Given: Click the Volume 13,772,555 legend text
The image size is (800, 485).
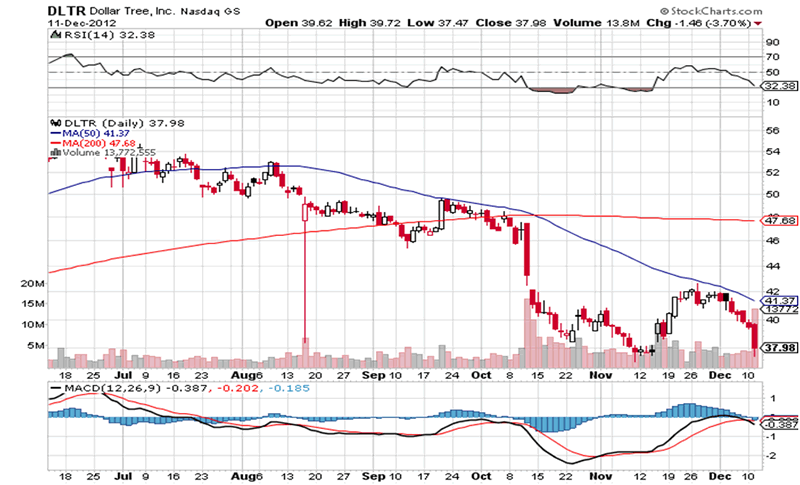Looking at the screenshot, I should pyautogui.click(x=109, y=152).
